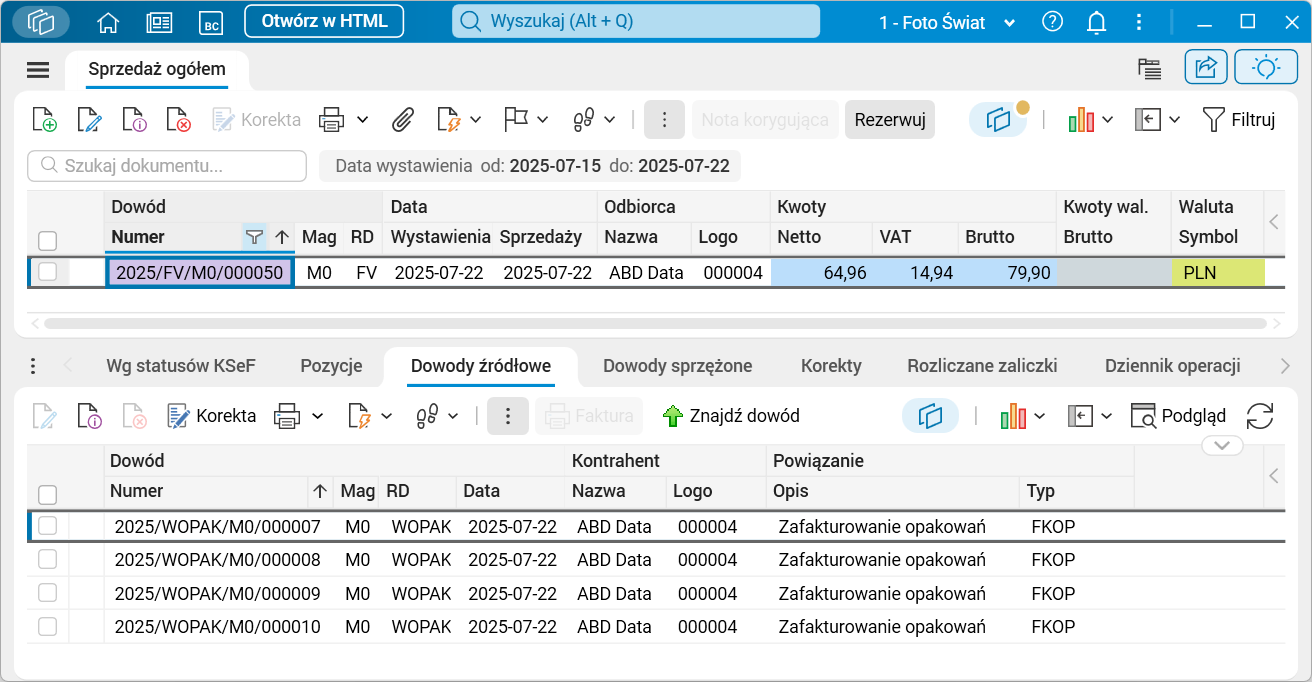Open the news panel icon in header
1312x682 pixels.
point(159,22)
